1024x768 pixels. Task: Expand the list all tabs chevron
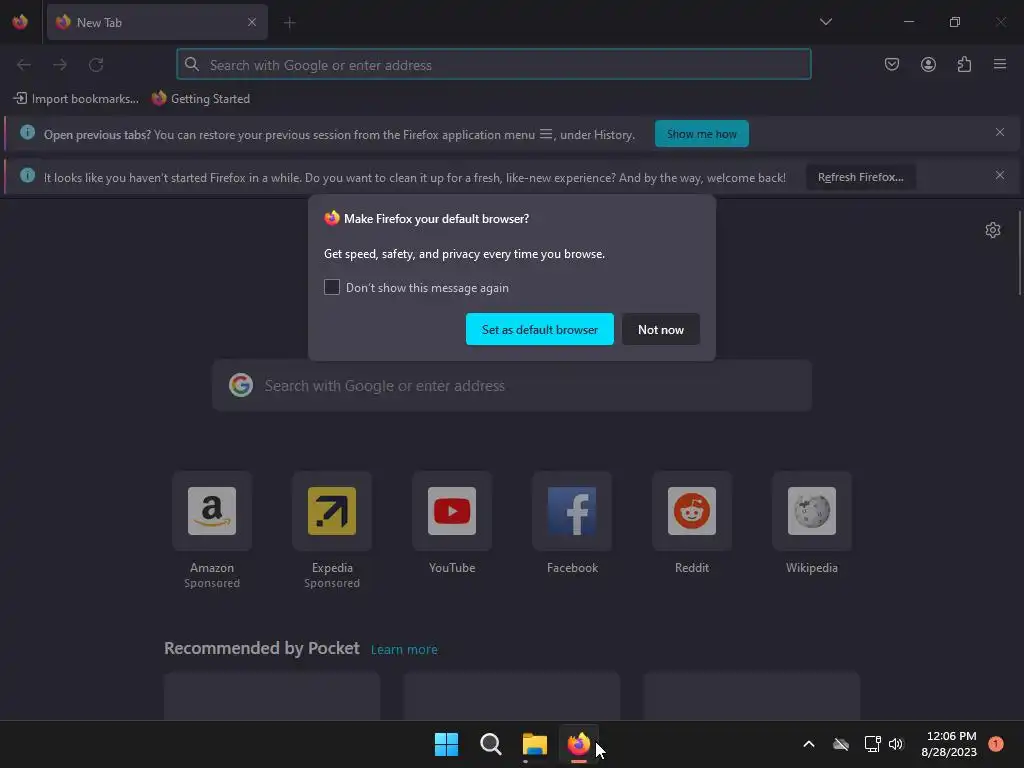(825, 22)
